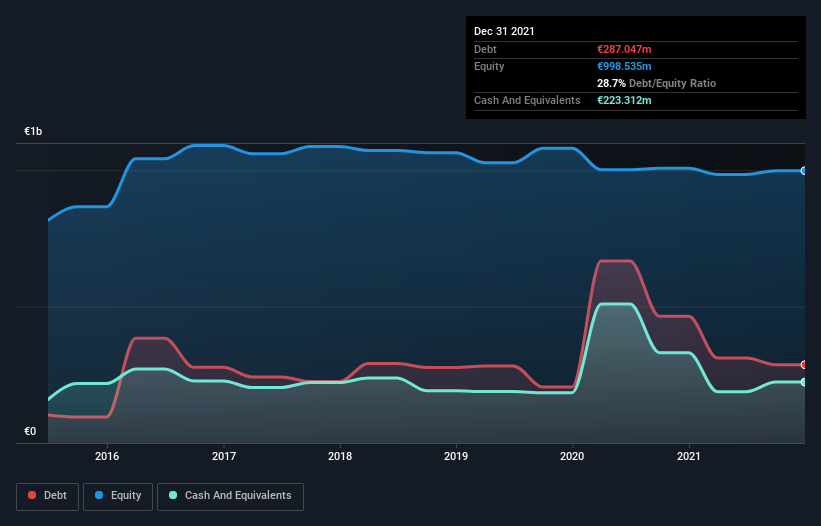Click the Dec 31 2021 tooltip date

[504, 31]
